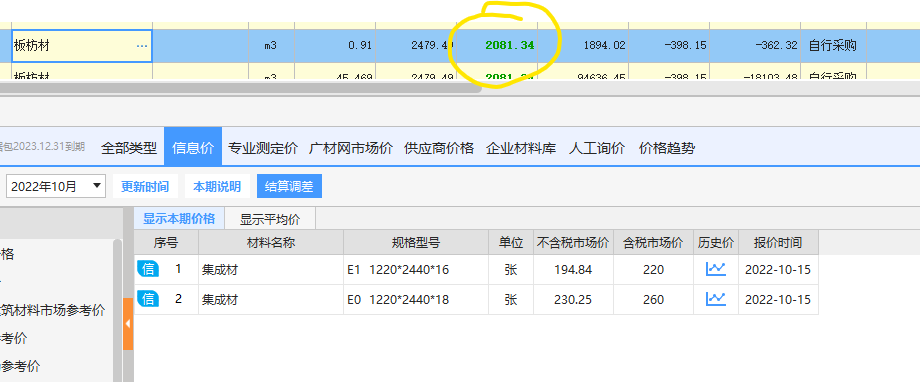
Task: Click the 220 tax-included price
Action: 653,269
